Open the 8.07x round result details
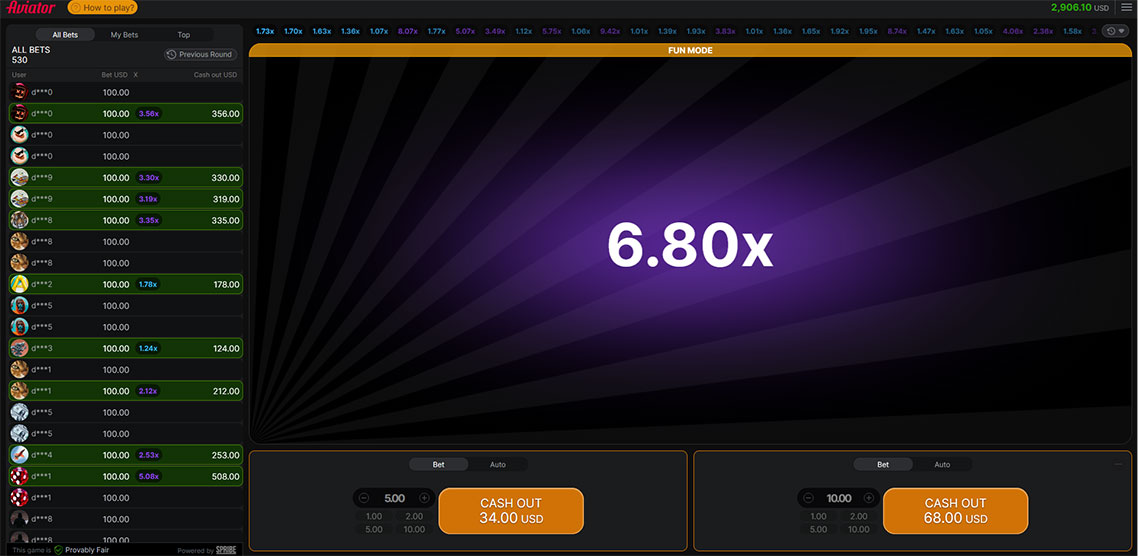Screen dimensions: 1138x556 [x=408, y=31]
